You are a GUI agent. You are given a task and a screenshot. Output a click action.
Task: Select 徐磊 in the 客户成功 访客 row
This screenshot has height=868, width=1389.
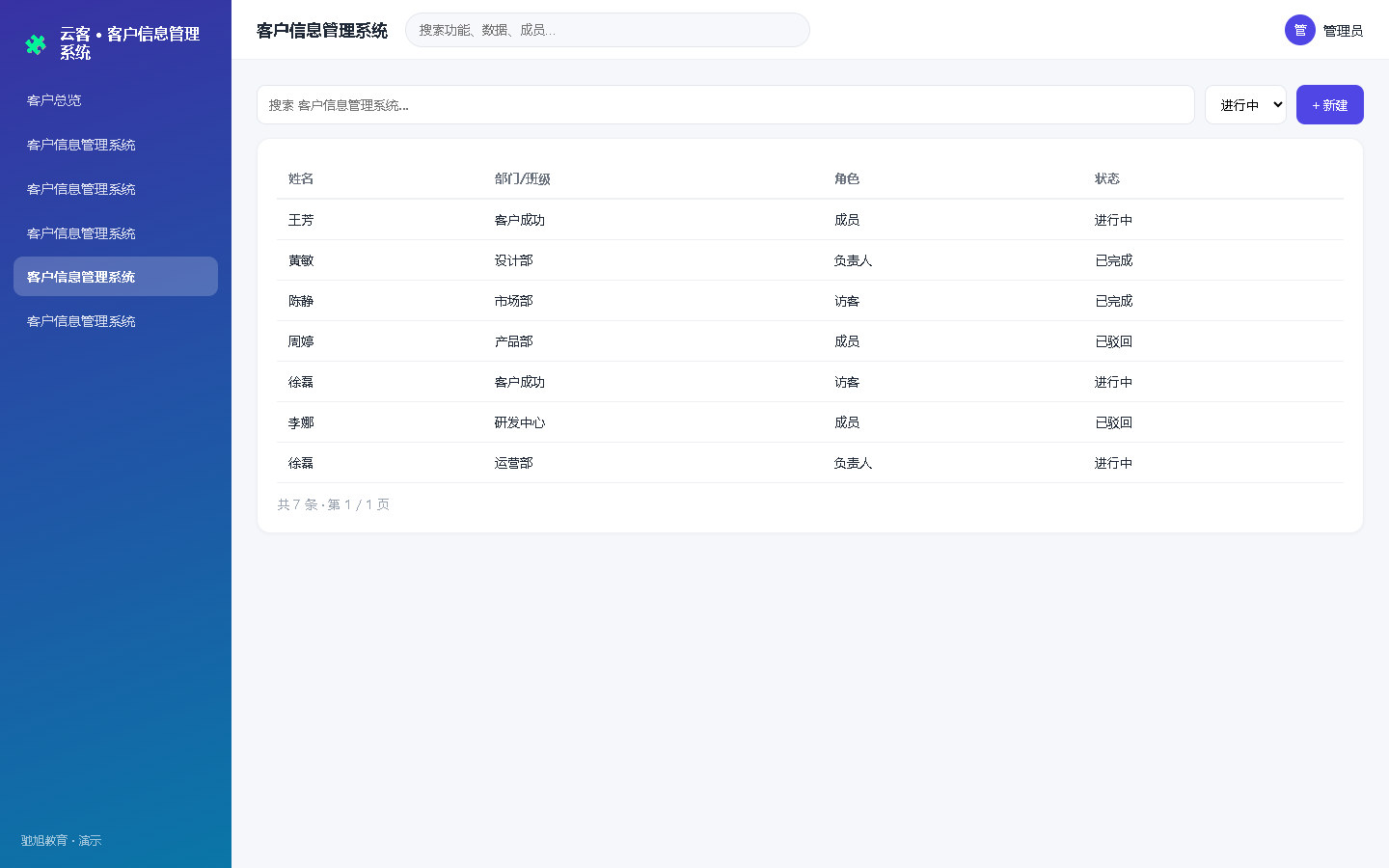coord(301,382)
